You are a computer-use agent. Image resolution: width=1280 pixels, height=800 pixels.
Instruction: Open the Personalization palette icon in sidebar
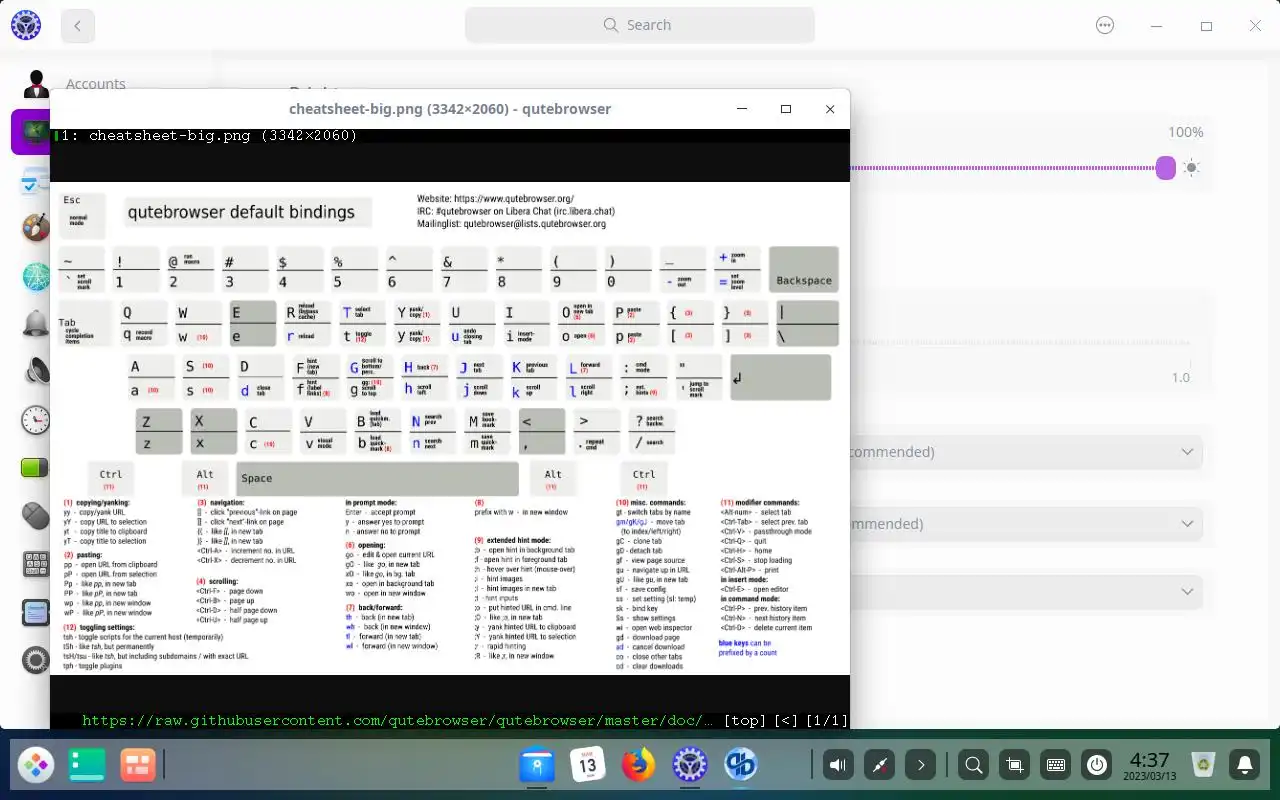coord(35,227)
